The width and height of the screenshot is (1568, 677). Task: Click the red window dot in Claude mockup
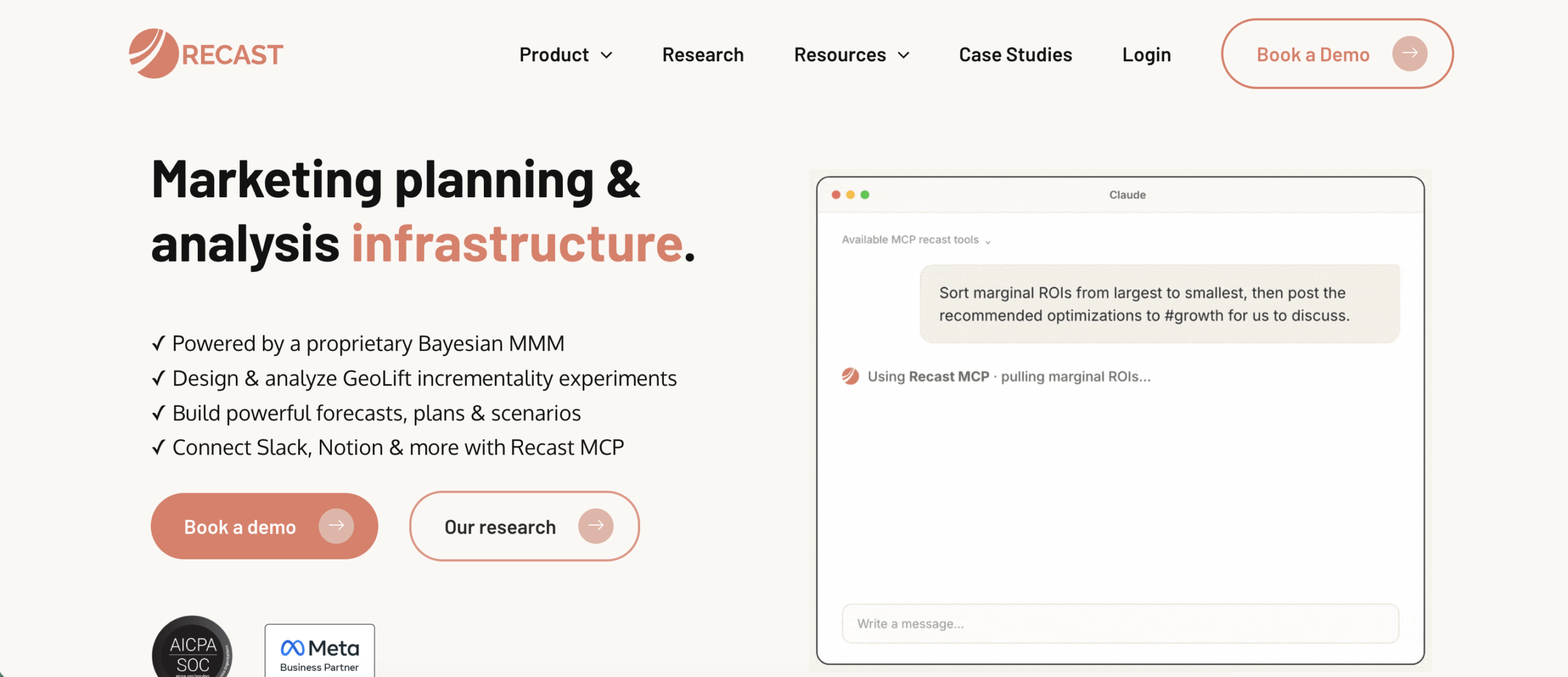pyautogui.click(x=836, y=195)
